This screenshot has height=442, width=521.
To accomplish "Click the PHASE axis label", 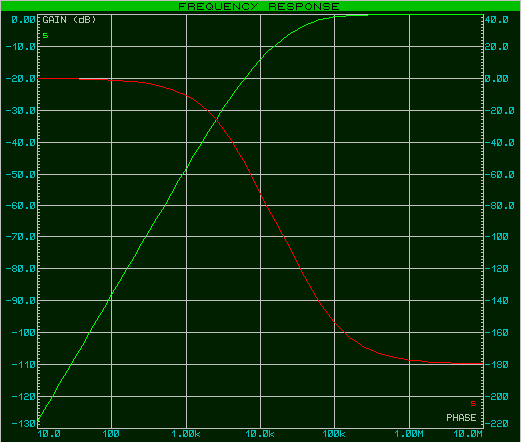I will tap(461, 418).
